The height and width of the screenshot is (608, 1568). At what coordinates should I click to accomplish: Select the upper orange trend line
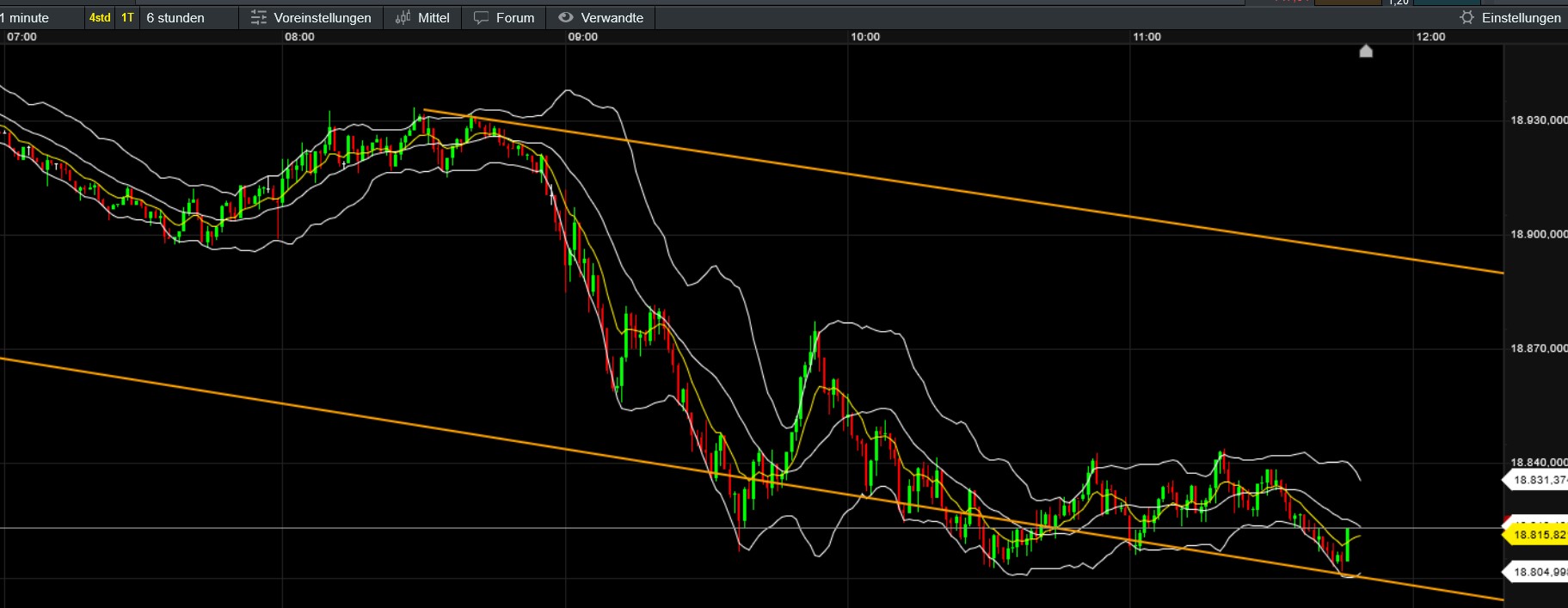pos(946,190)
